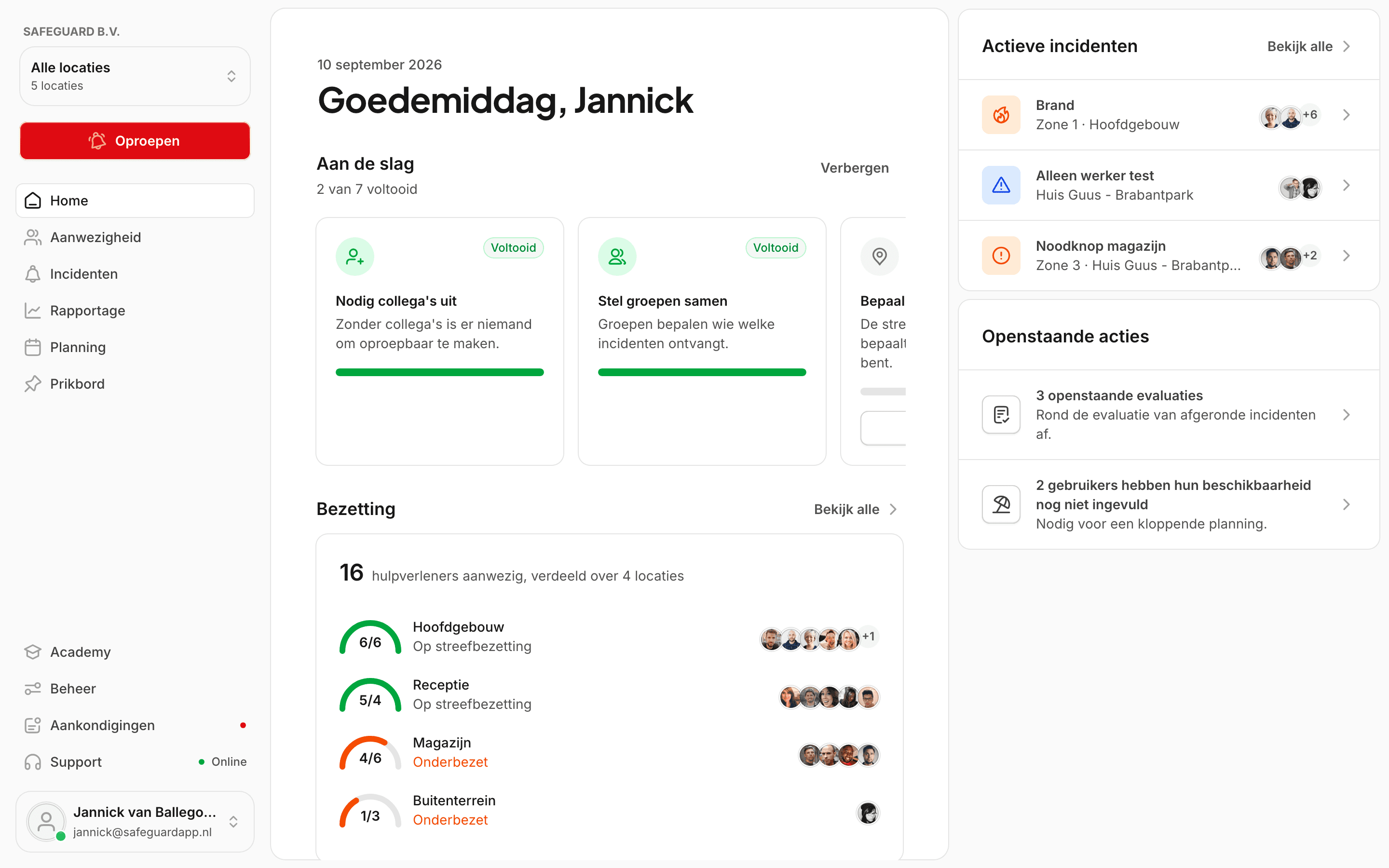Click the +1 avatar badge for Hoofdgebouw
This screenshot has width=1389, height=868.
point(869,637)
